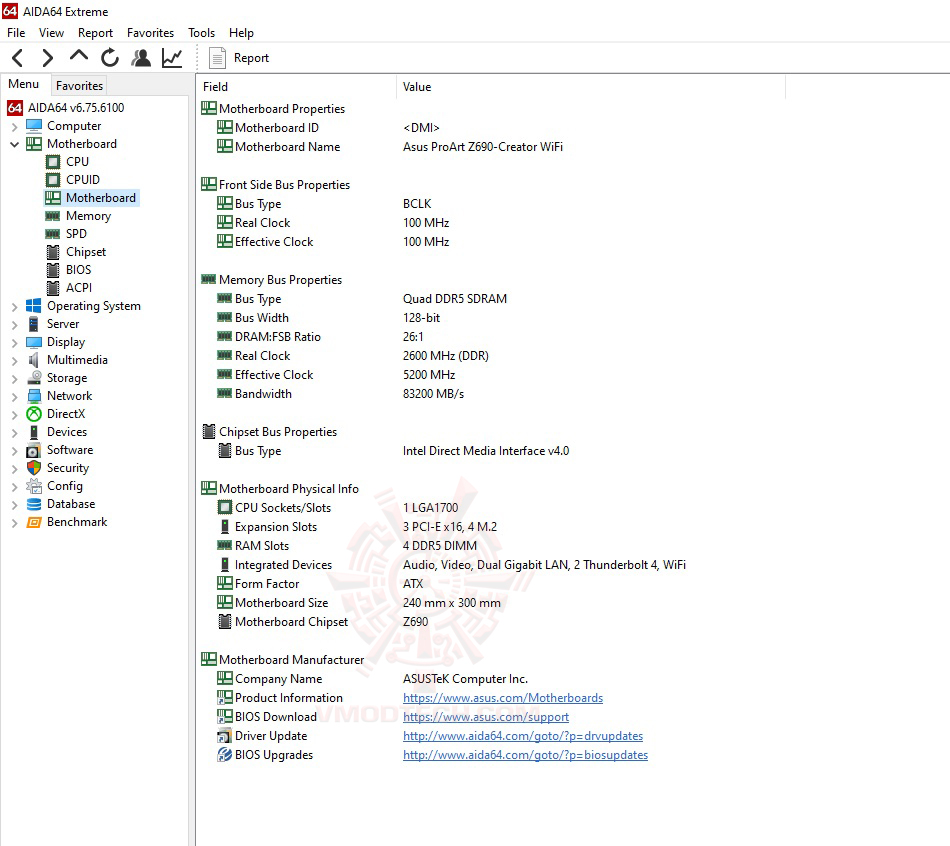This screenshot has width=950, height=846.
Task: Refresh the page with the reload toolbar icon
Action: point(109,58)
